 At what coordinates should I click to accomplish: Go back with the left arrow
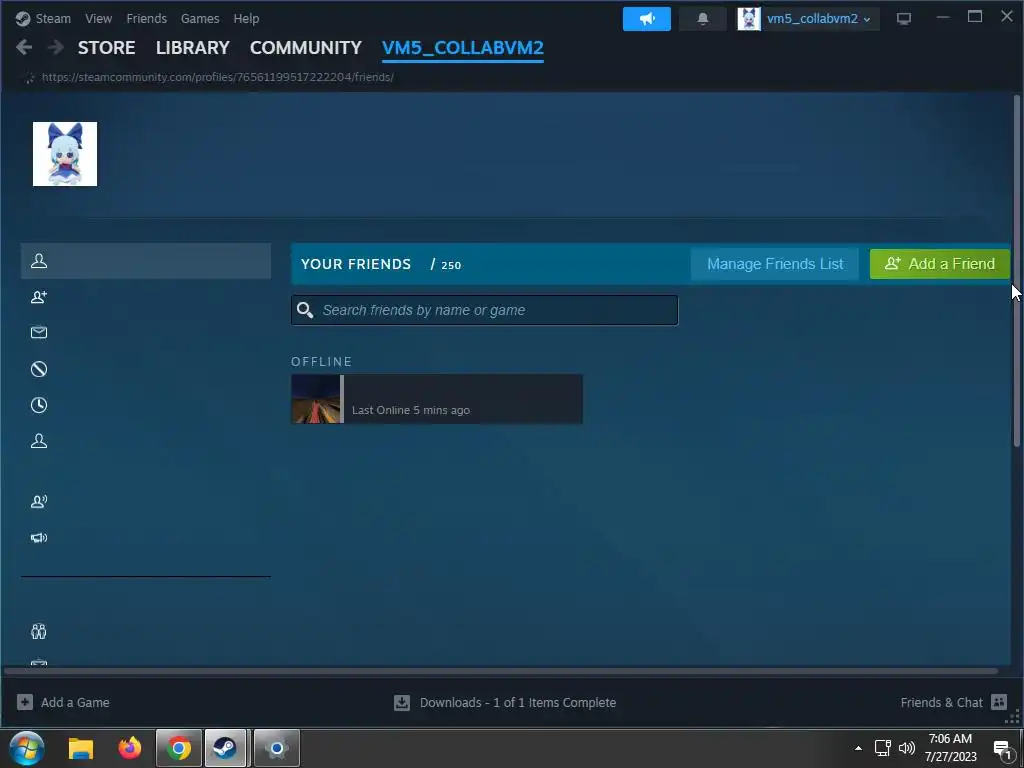coord(24,47)
